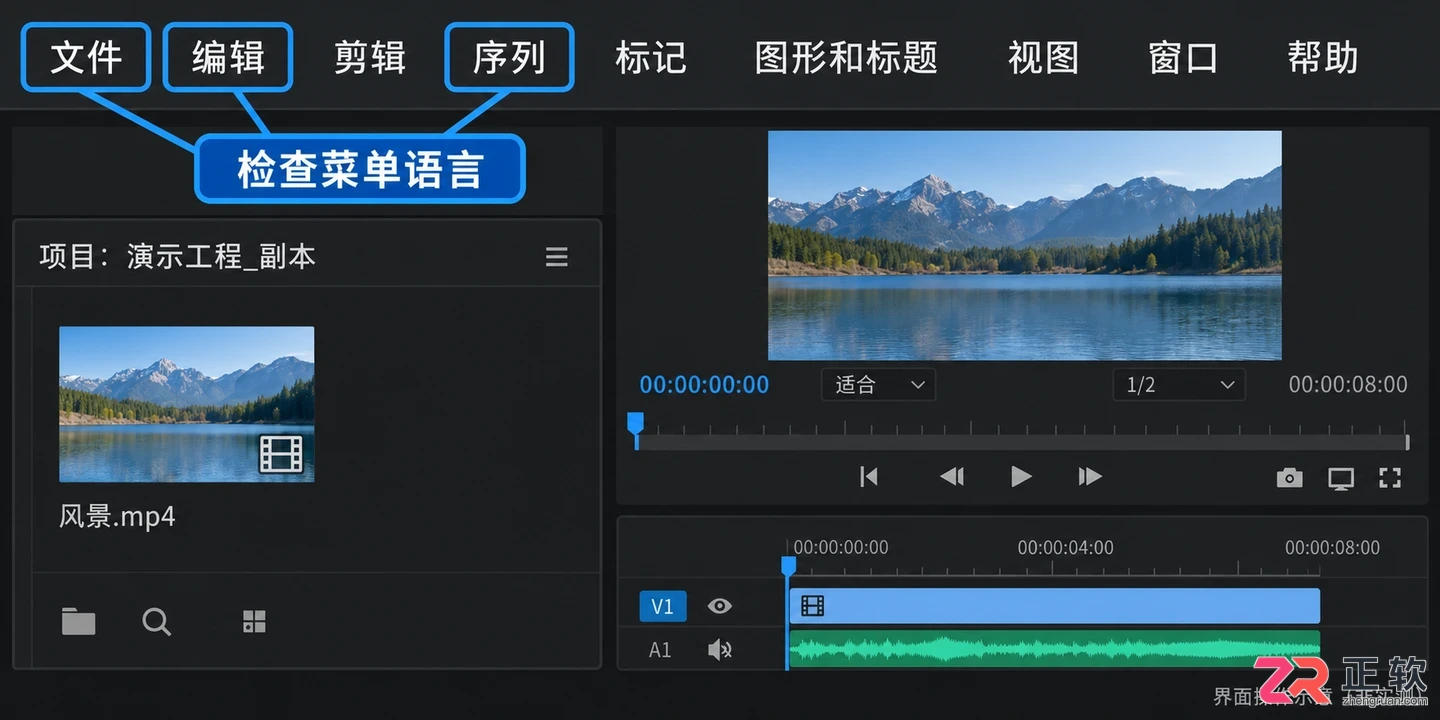Toggle V1 track targeting
The height and width of the screenshot is (720, 1440).
(662, 606)
